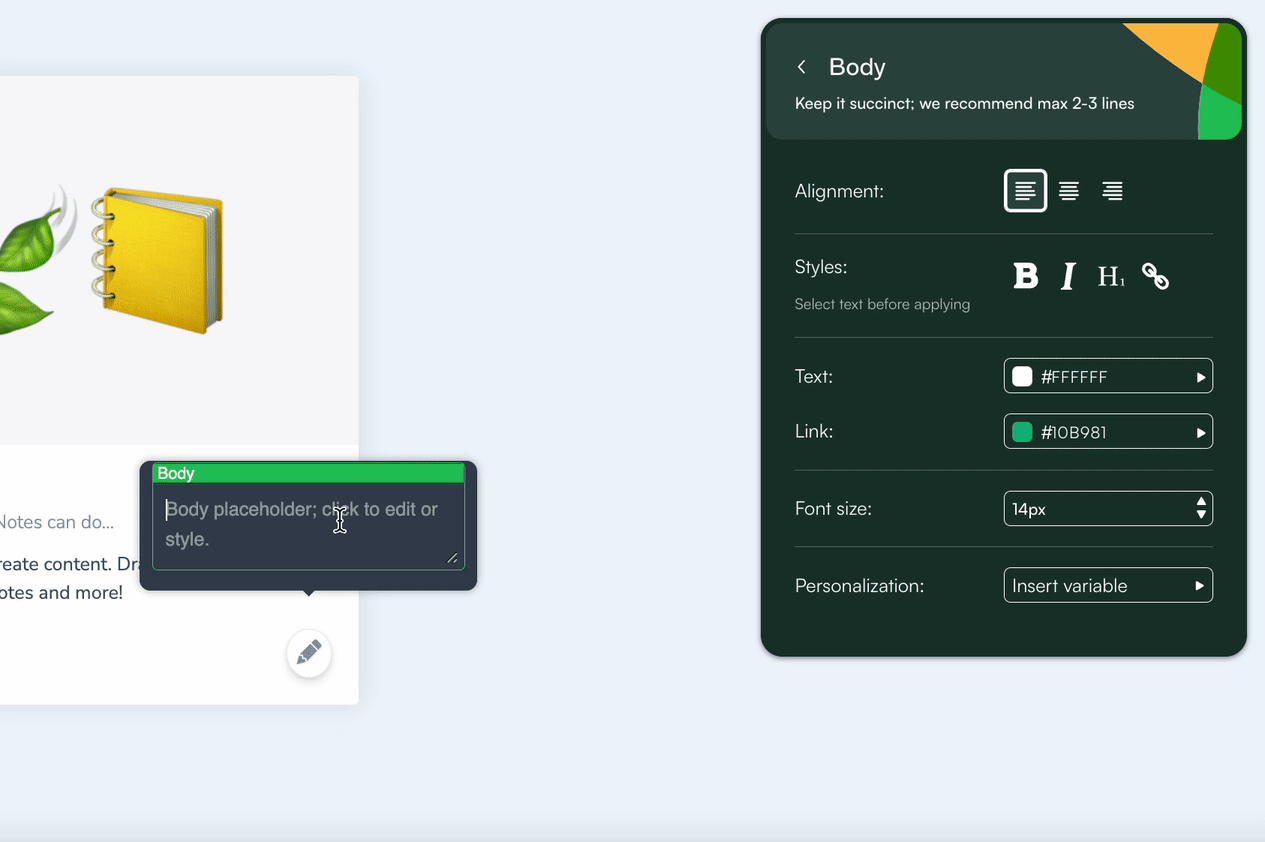Apply H1 heading style
This screenshot has width=1265, height=842.
(x=1110, y=276)
